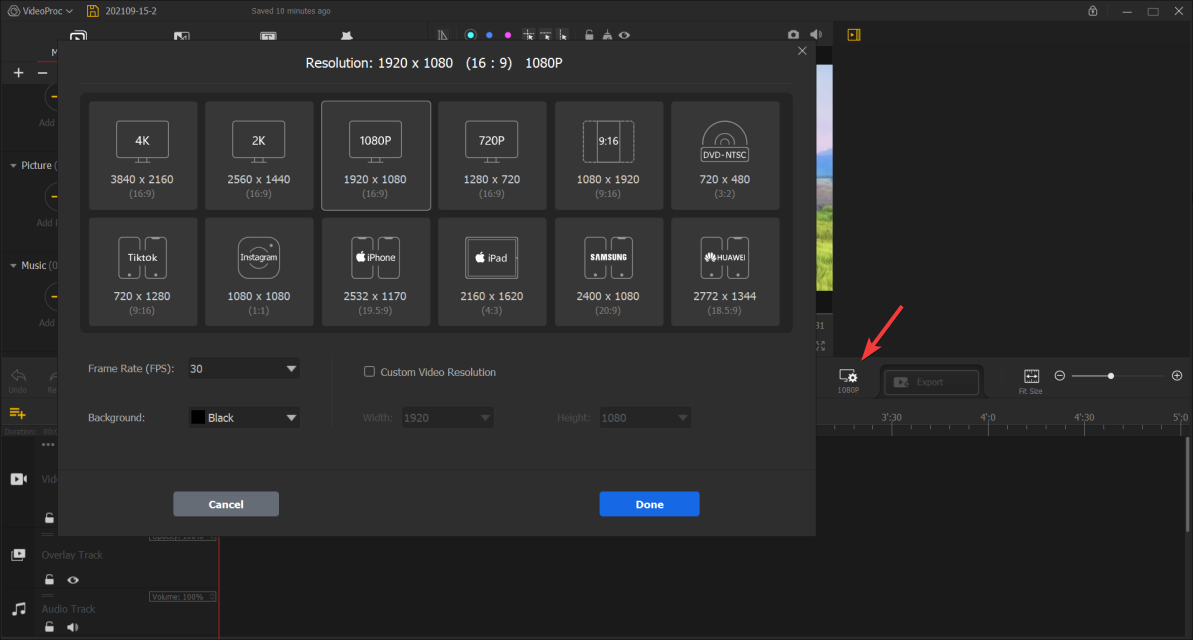Click the timeline vertical scrollbar
Viewport: 1193px width, 640px height.
tap(1187, 485)
